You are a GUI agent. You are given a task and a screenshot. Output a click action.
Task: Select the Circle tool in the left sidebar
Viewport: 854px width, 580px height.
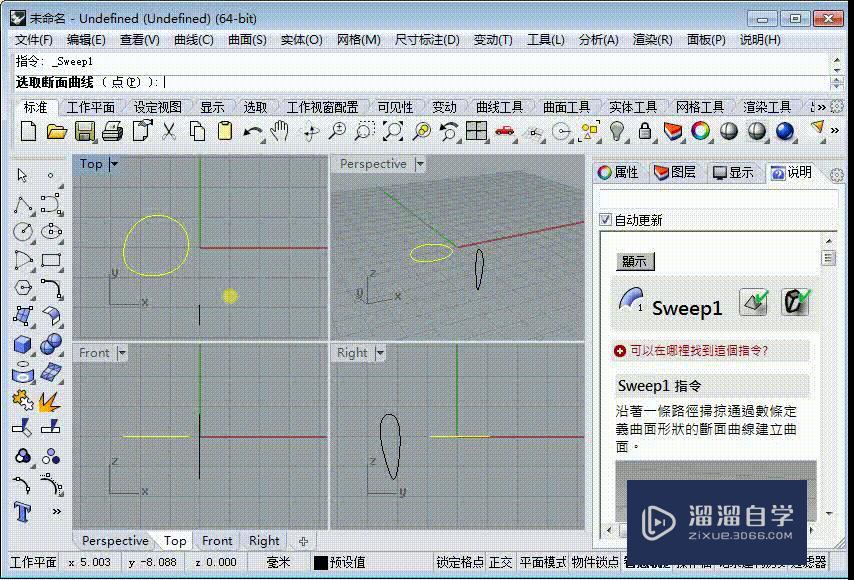point(23,231)
